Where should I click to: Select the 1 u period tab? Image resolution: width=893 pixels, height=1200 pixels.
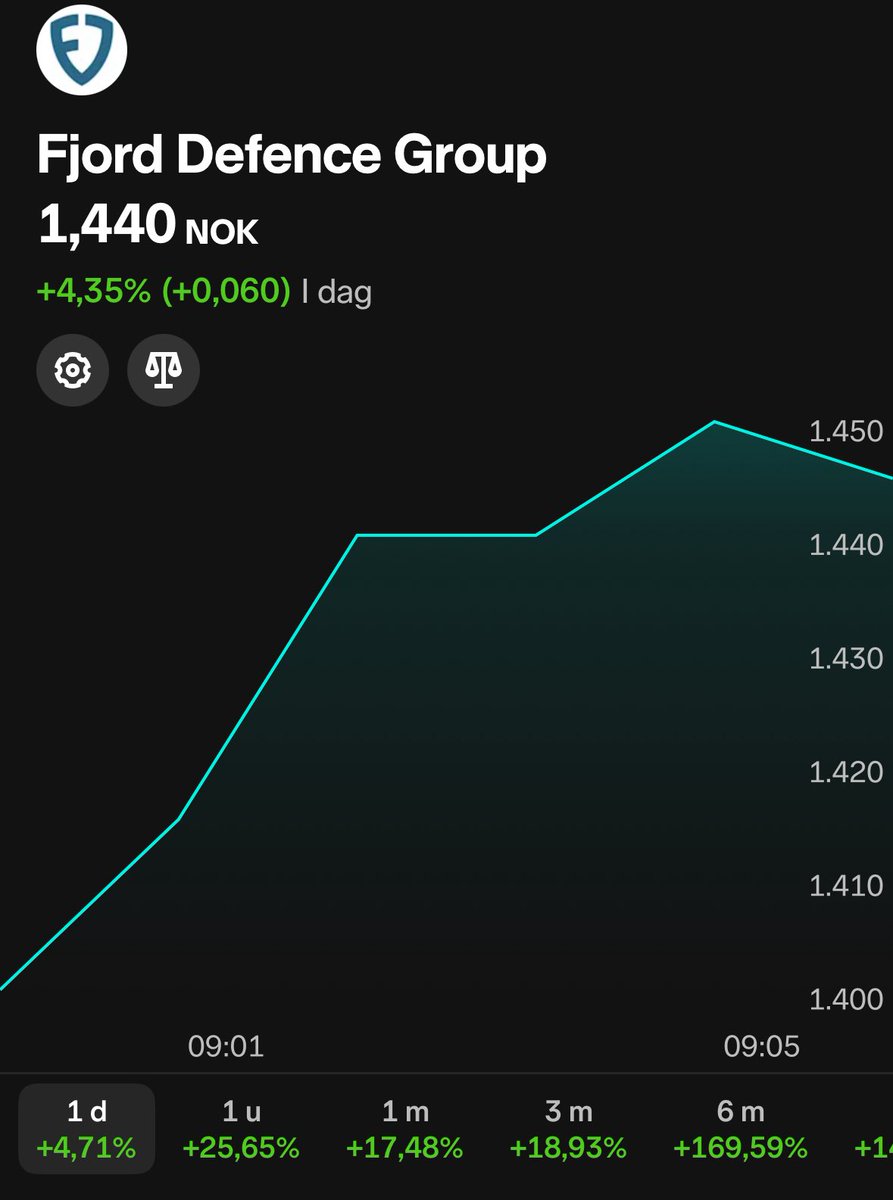(241, 1129)
